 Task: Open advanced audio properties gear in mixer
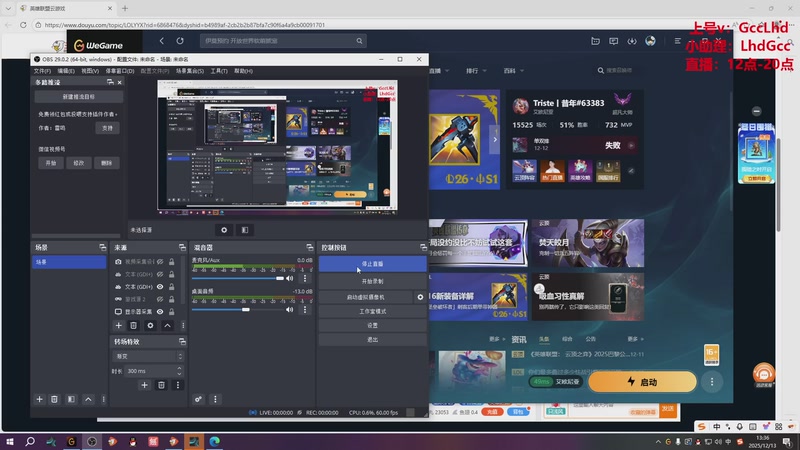point(198,399)
